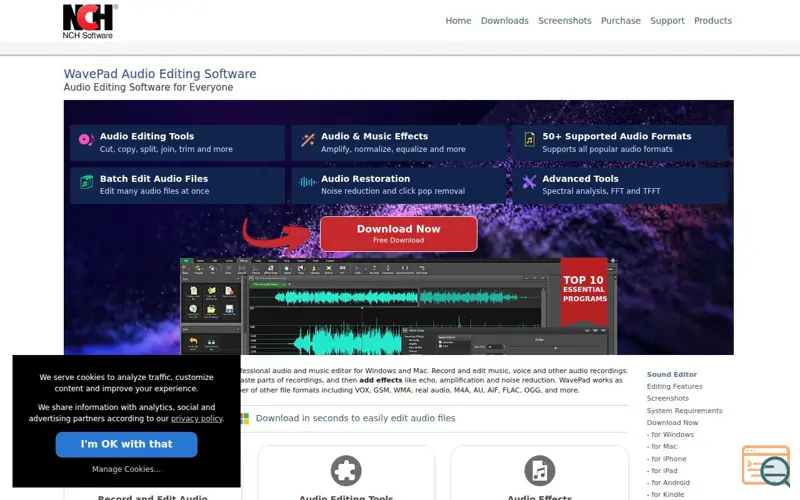The image size is (800, 500).
Task: Open the Audio Editing Tools banner tile
Action: [177, 142]
